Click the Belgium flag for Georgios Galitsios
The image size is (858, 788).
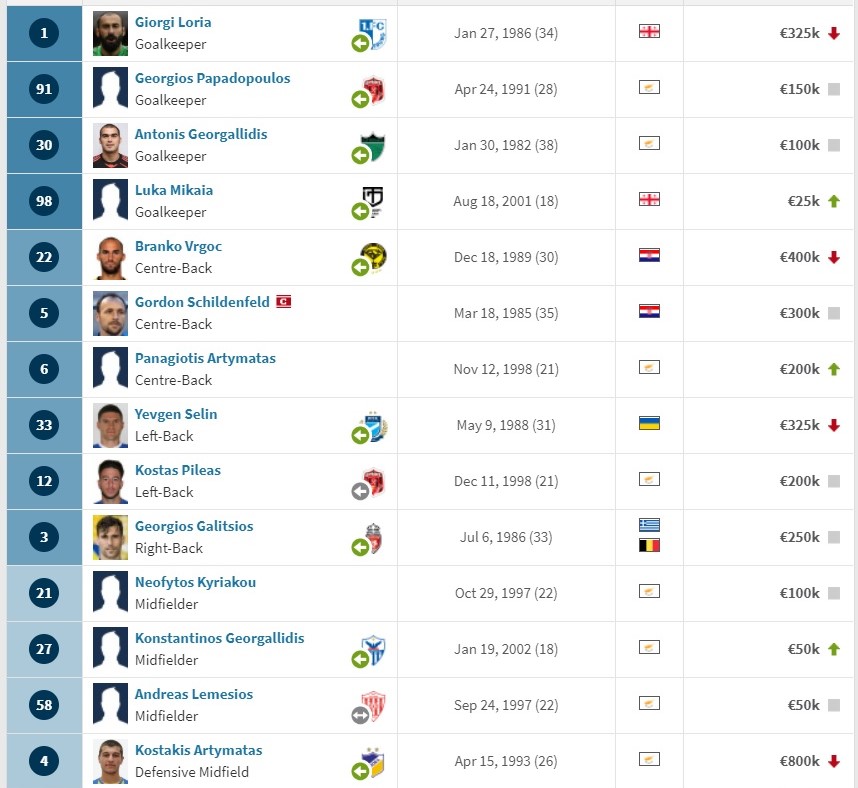(649, 545)
